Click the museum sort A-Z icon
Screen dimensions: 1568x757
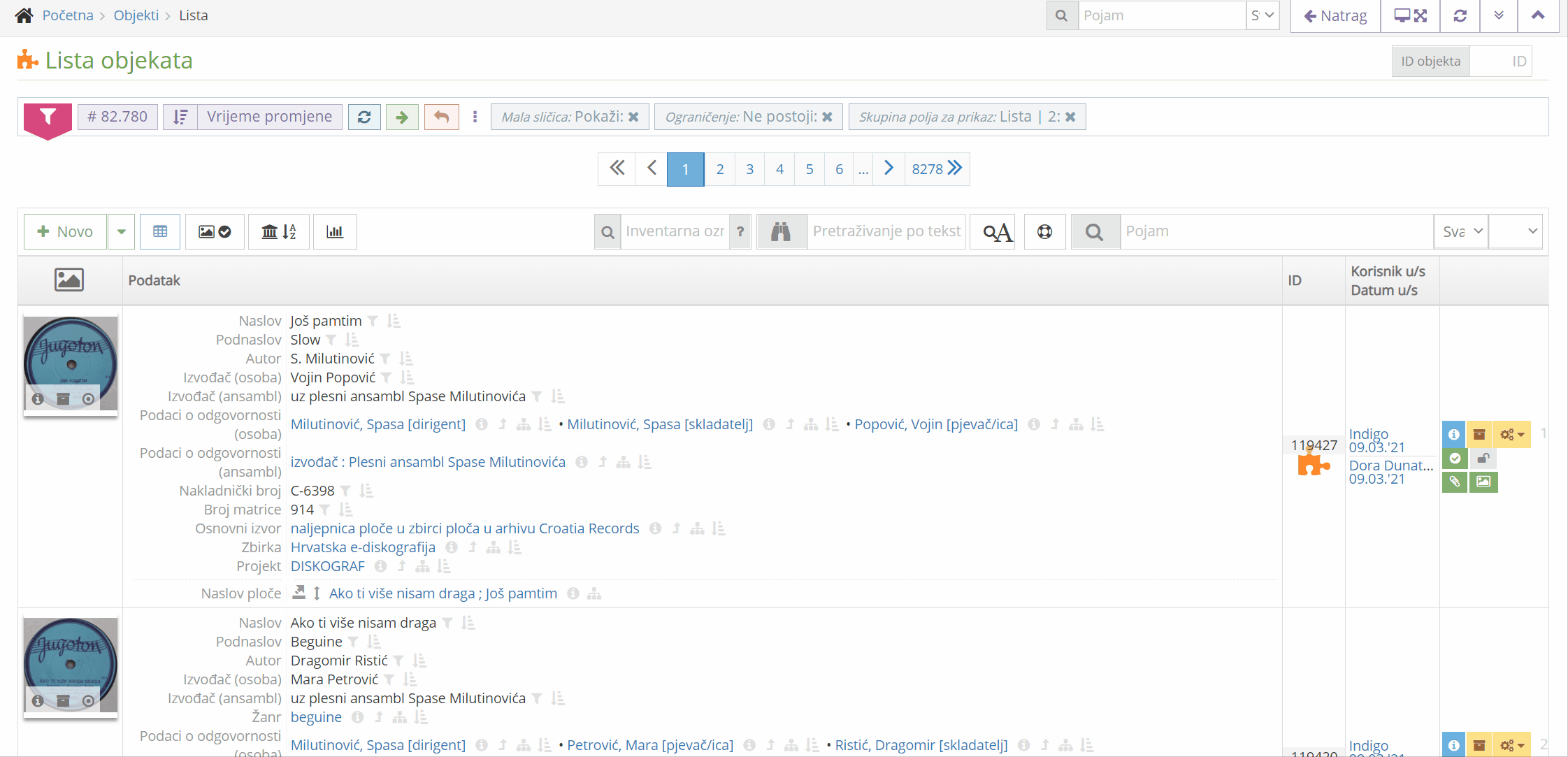(x=278, y=231)
